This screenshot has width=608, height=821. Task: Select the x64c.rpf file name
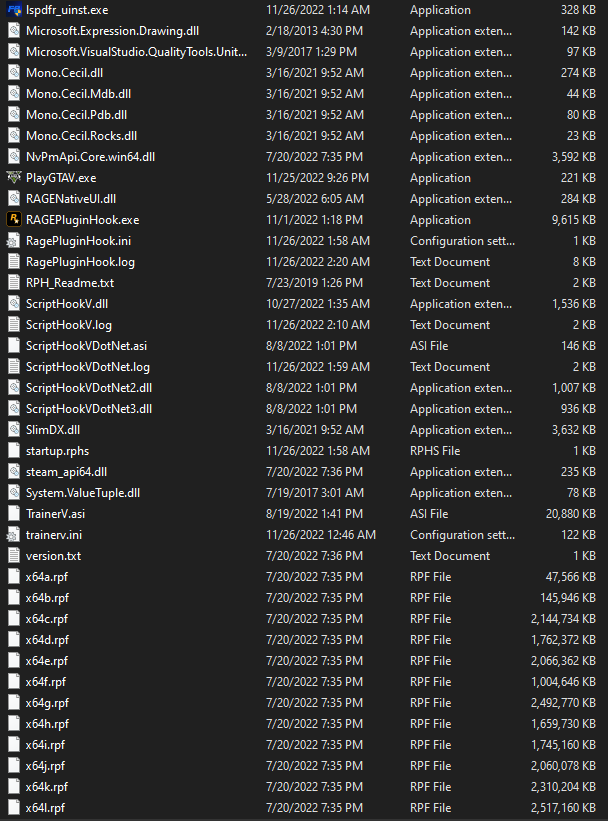pyautogui.click(x=47, y=619)
